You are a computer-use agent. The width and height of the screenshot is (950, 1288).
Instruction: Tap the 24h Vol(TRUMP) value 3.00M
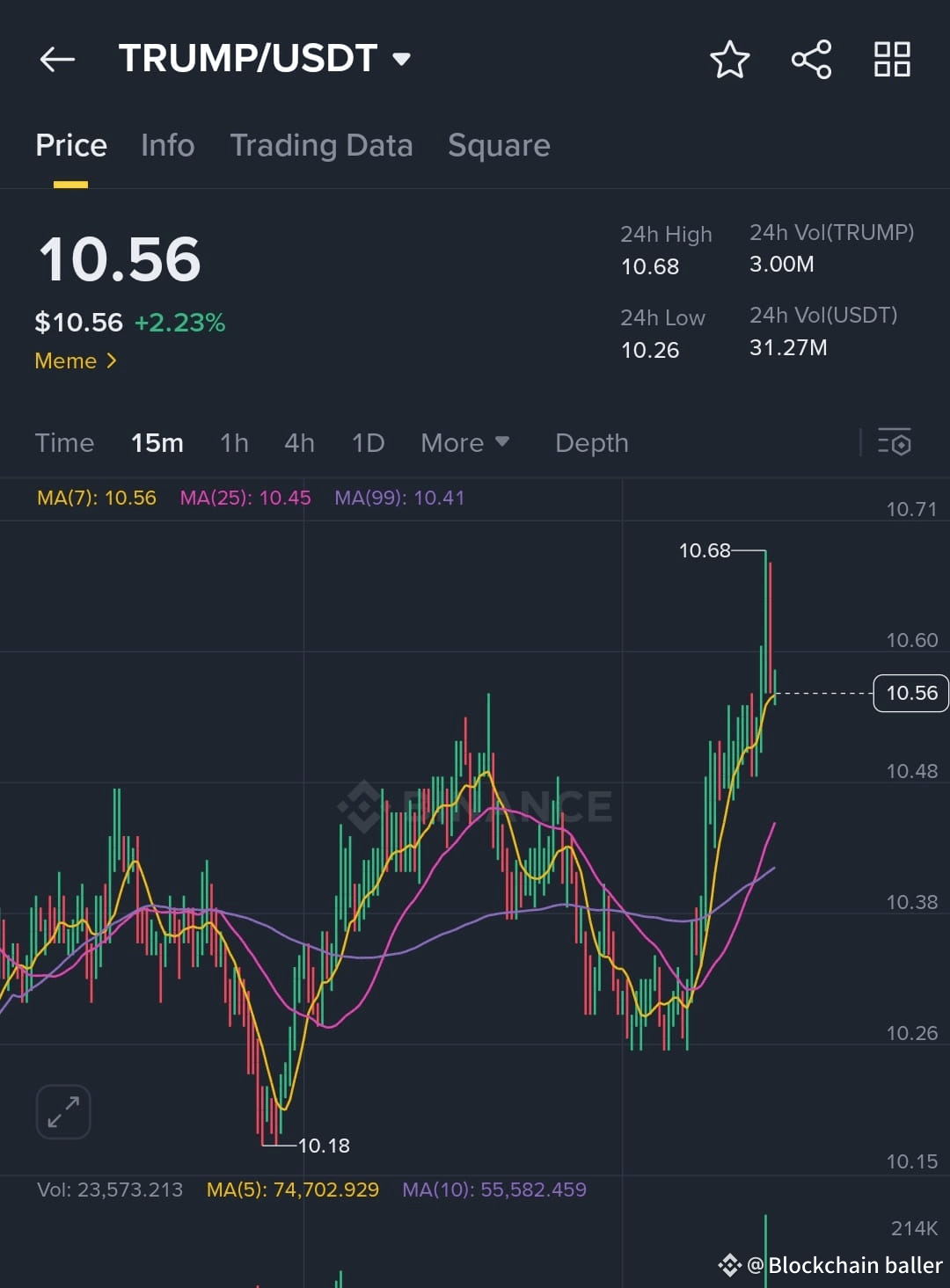point(781,264)
